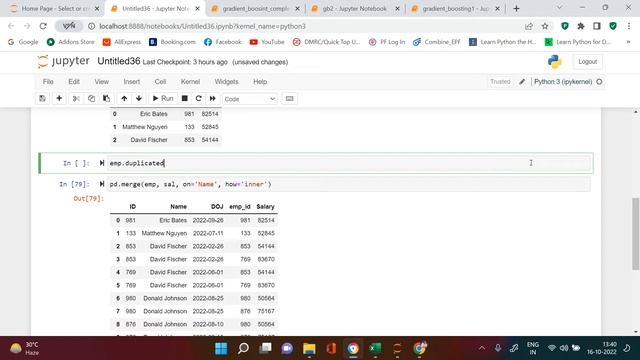Click the Jupyter logo
The image size is (640, 360).
(x=63, y=62)
